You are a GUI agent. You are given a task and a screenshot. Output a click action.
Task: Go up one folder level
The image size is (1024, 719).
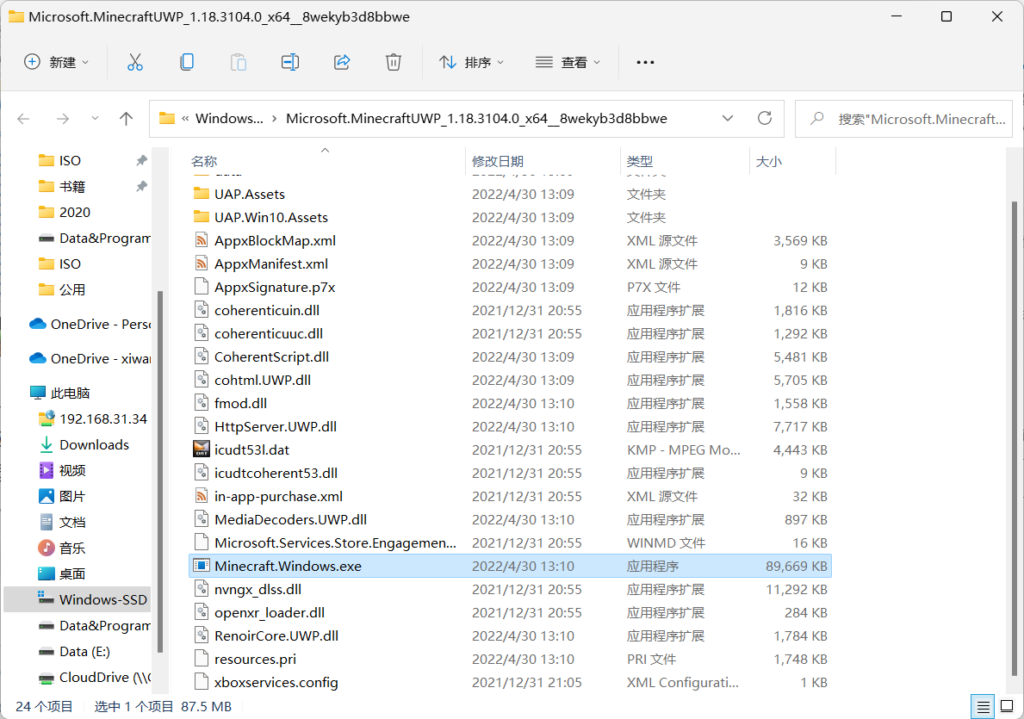(x=126, y=118)
